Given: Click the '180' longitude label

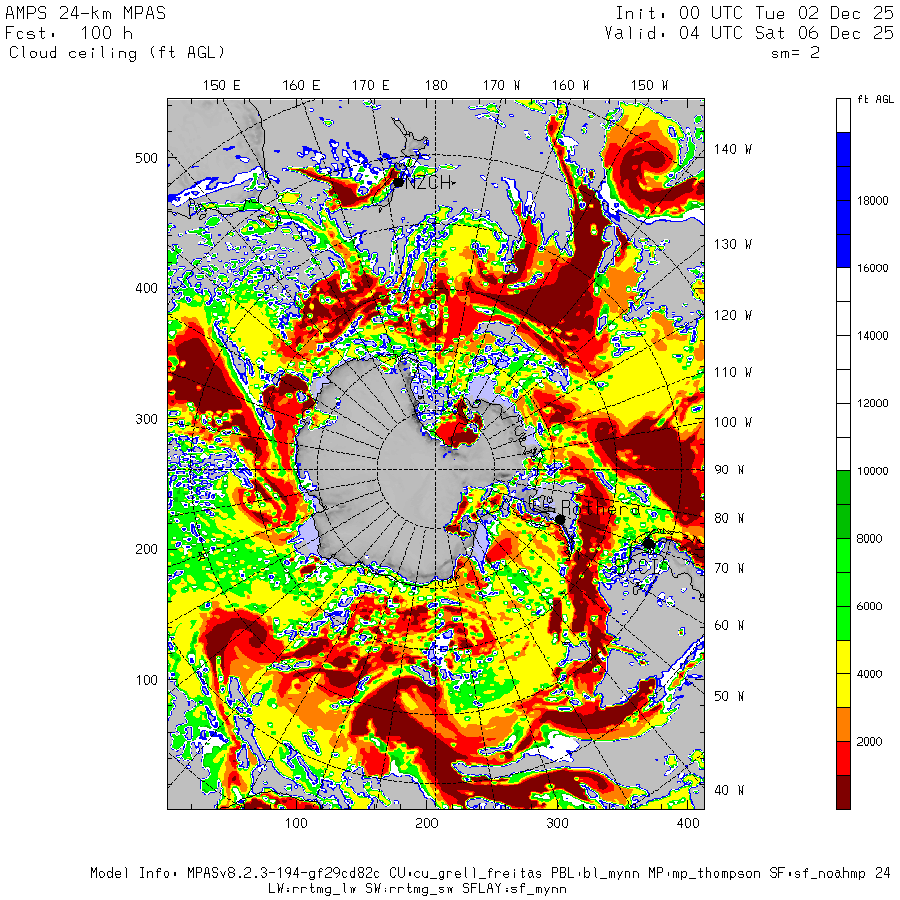Looking at the screenshot, I should [436, 86].
